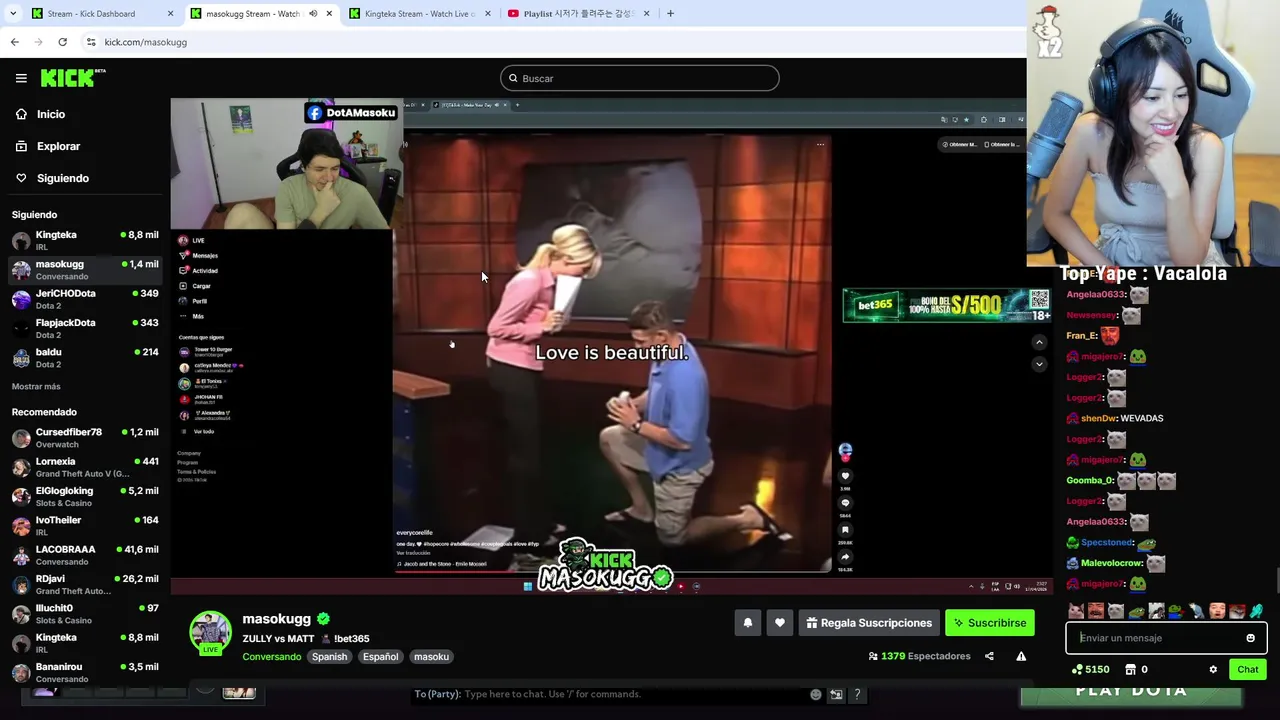Open Lornexia recommended channel
Screen dimensions: 1280x720
pyautogui.click(x=85, y=467)
